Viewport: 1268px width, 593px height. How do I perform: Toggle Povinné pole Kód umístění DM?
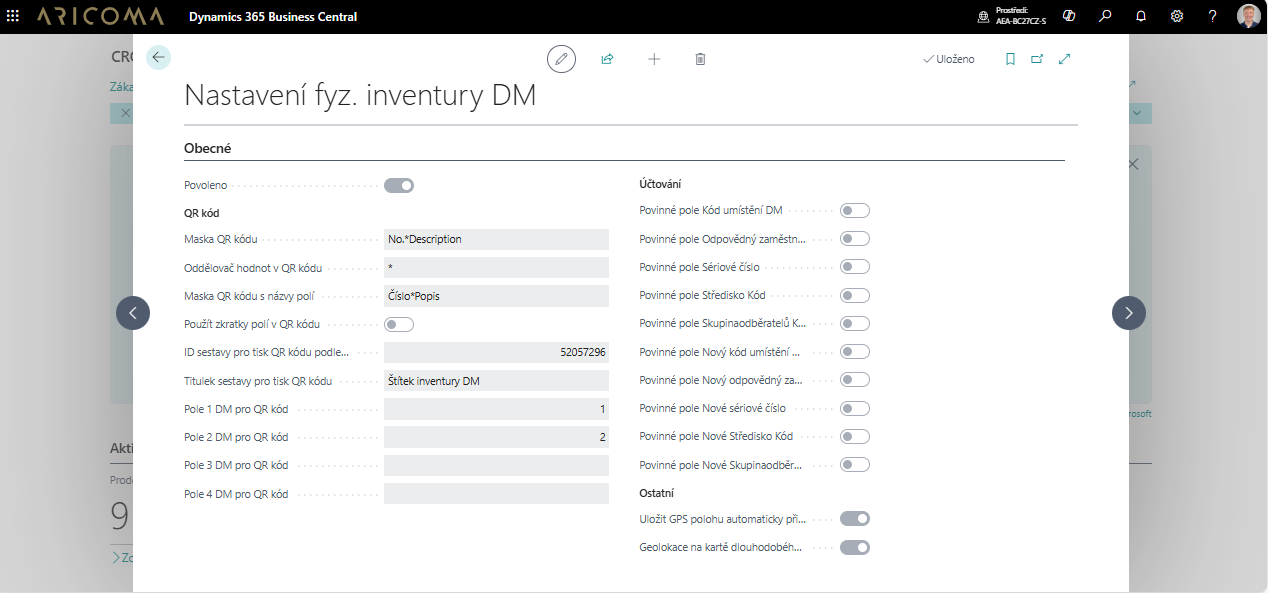855,210
